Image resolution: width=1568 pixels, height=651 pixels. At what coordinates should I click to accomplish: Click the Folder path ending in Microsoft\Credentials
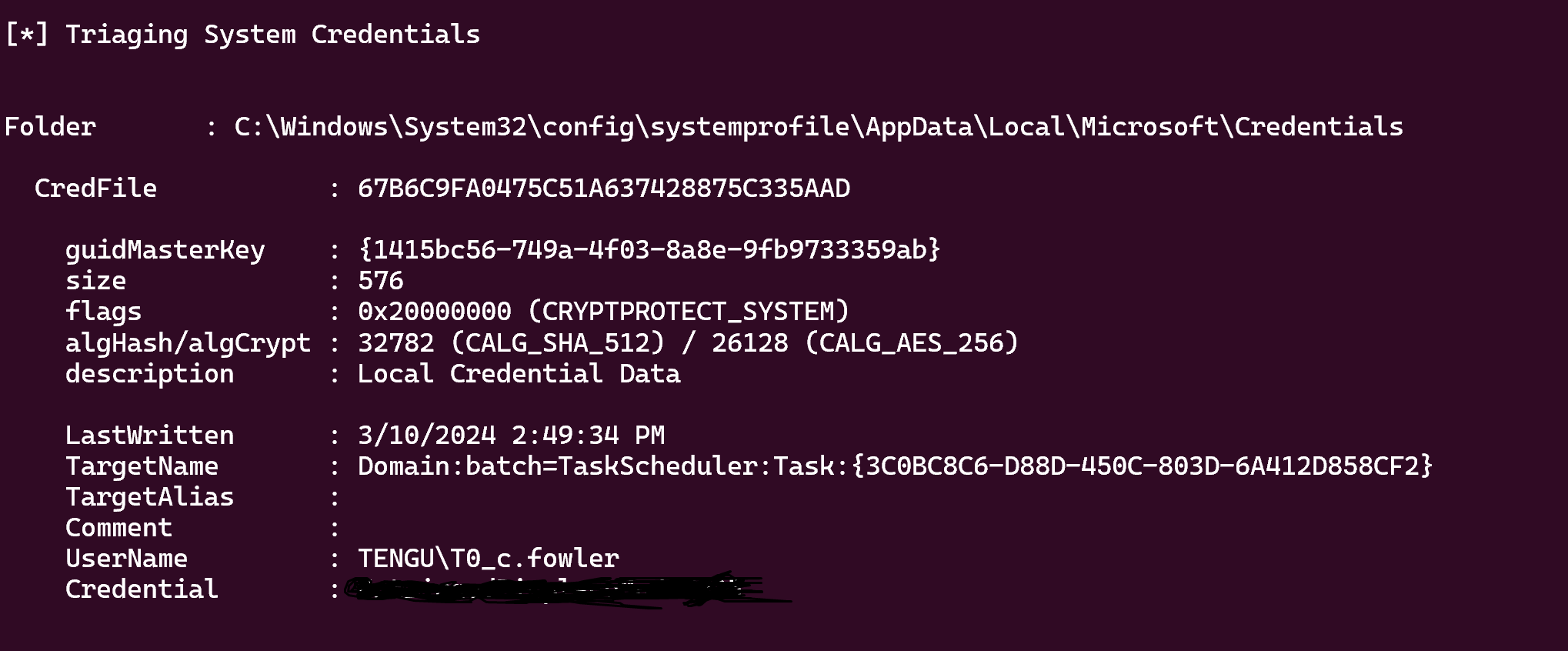819,127
